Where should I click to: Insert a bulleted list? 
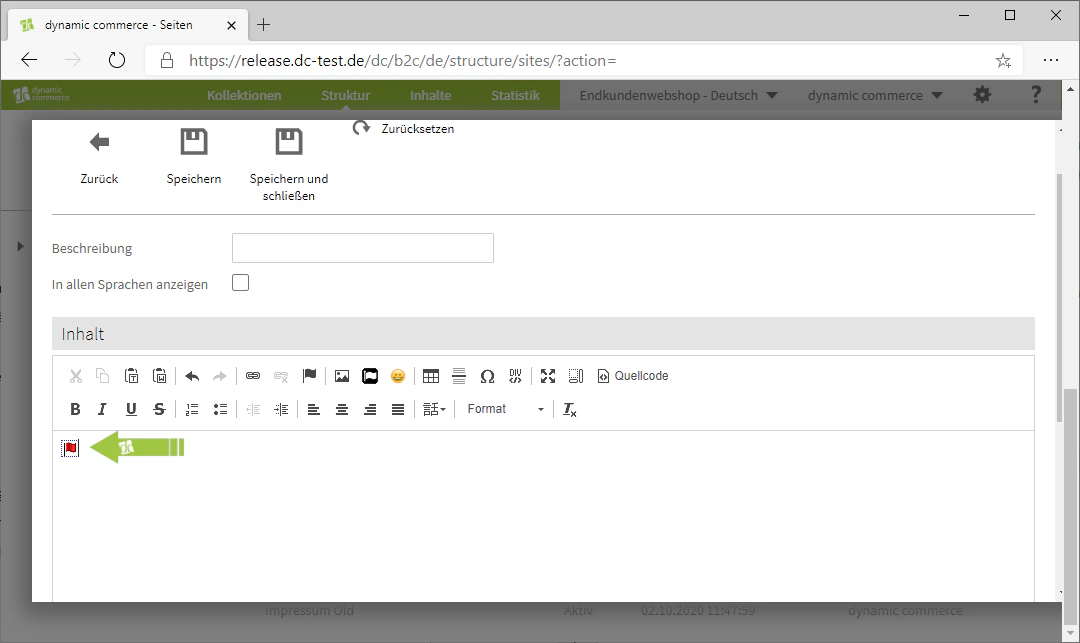[220, 409]
